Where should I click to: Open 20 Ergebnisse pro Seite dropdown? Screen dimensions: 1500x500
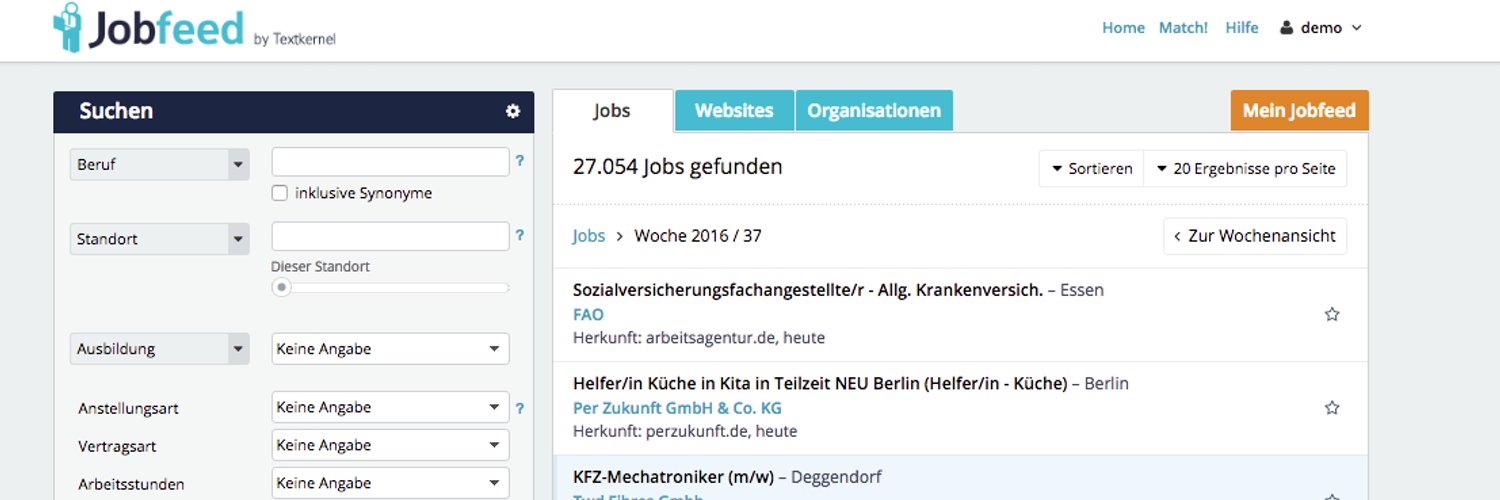[x=1245, y=169]
